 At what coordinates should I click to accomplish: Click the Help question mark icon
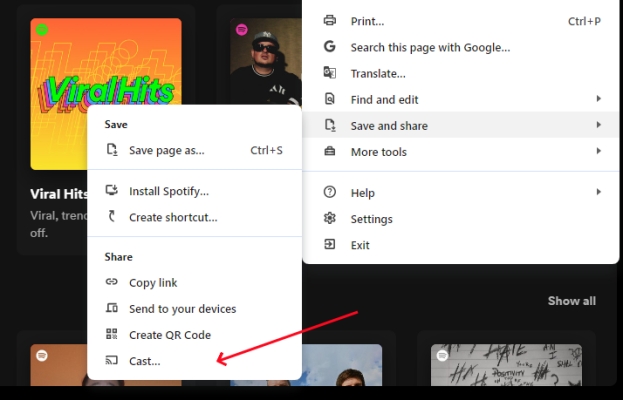[330, 192]
